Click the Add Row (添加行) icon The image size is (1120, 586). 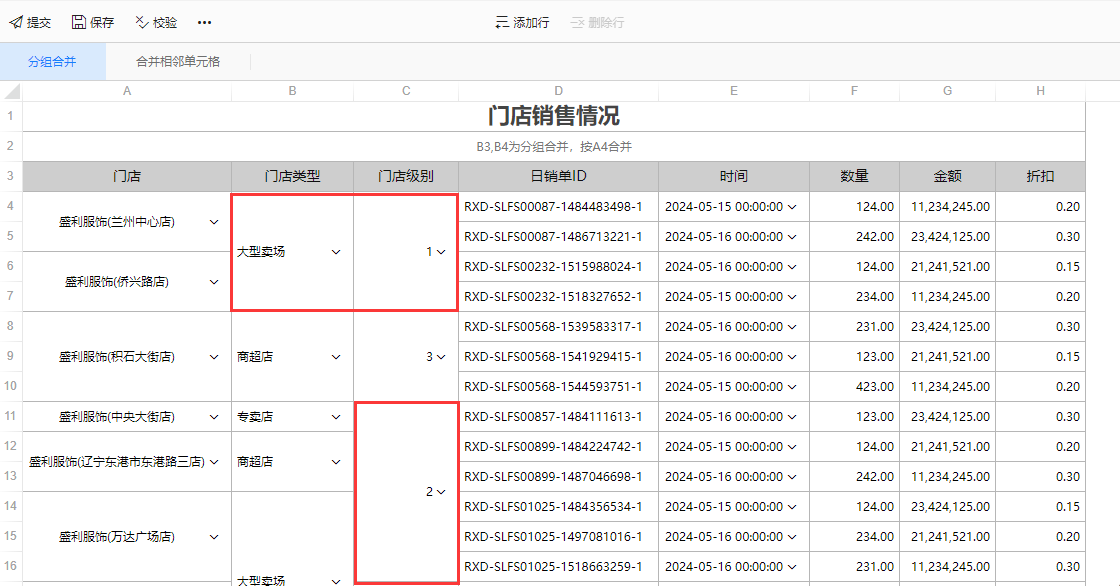pyautogui.click(x=502, y=22)
